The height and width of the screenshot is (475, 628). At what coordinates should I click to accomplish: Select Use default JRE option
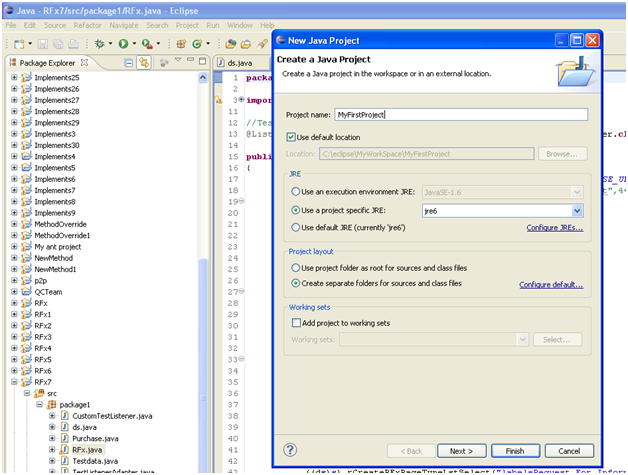point(296,227)
